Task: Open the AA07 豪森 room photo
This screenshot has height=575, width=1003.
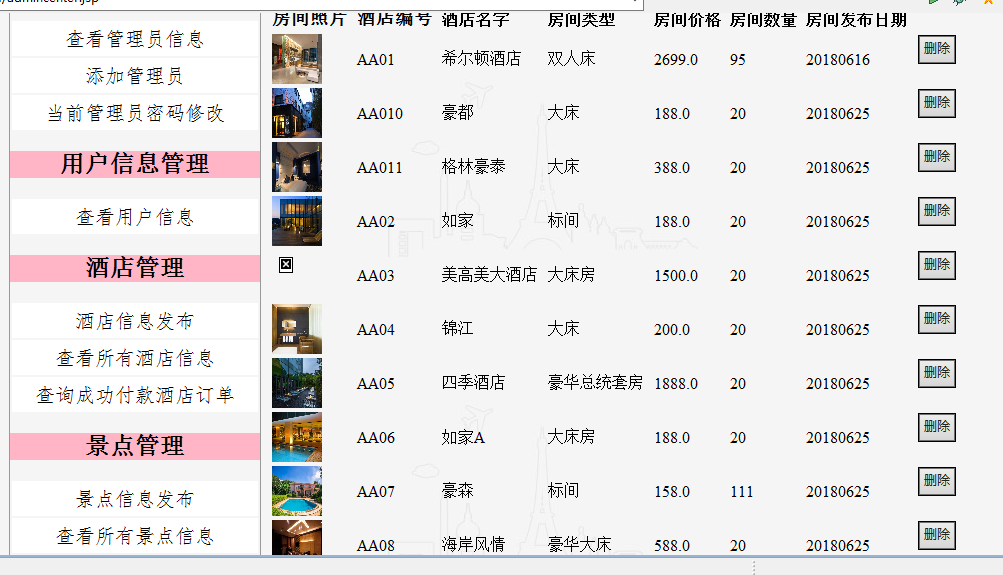Action: [297, 491]
